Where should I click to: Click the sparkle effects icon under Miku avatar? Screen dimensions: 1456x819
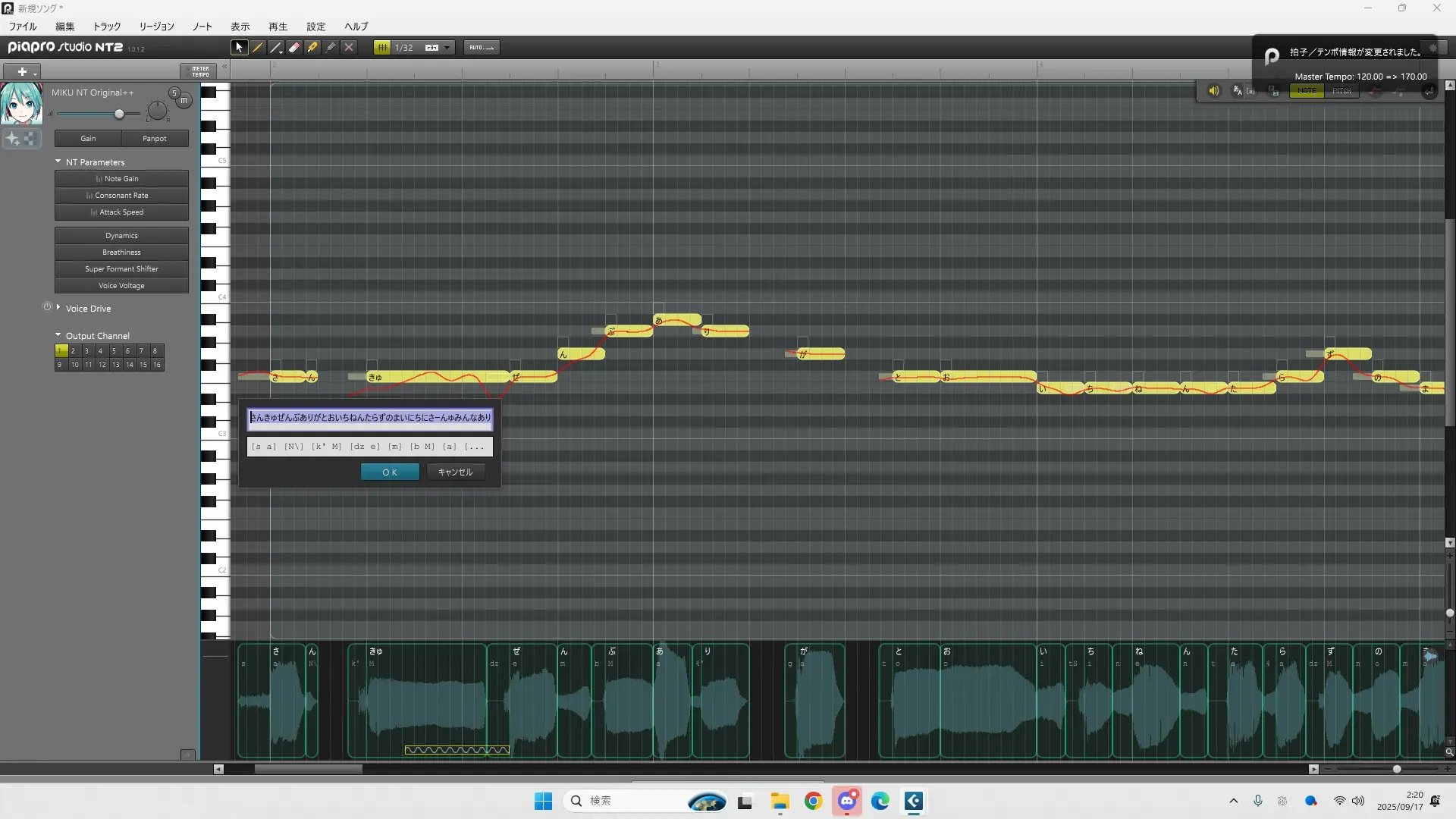(13, 138)
